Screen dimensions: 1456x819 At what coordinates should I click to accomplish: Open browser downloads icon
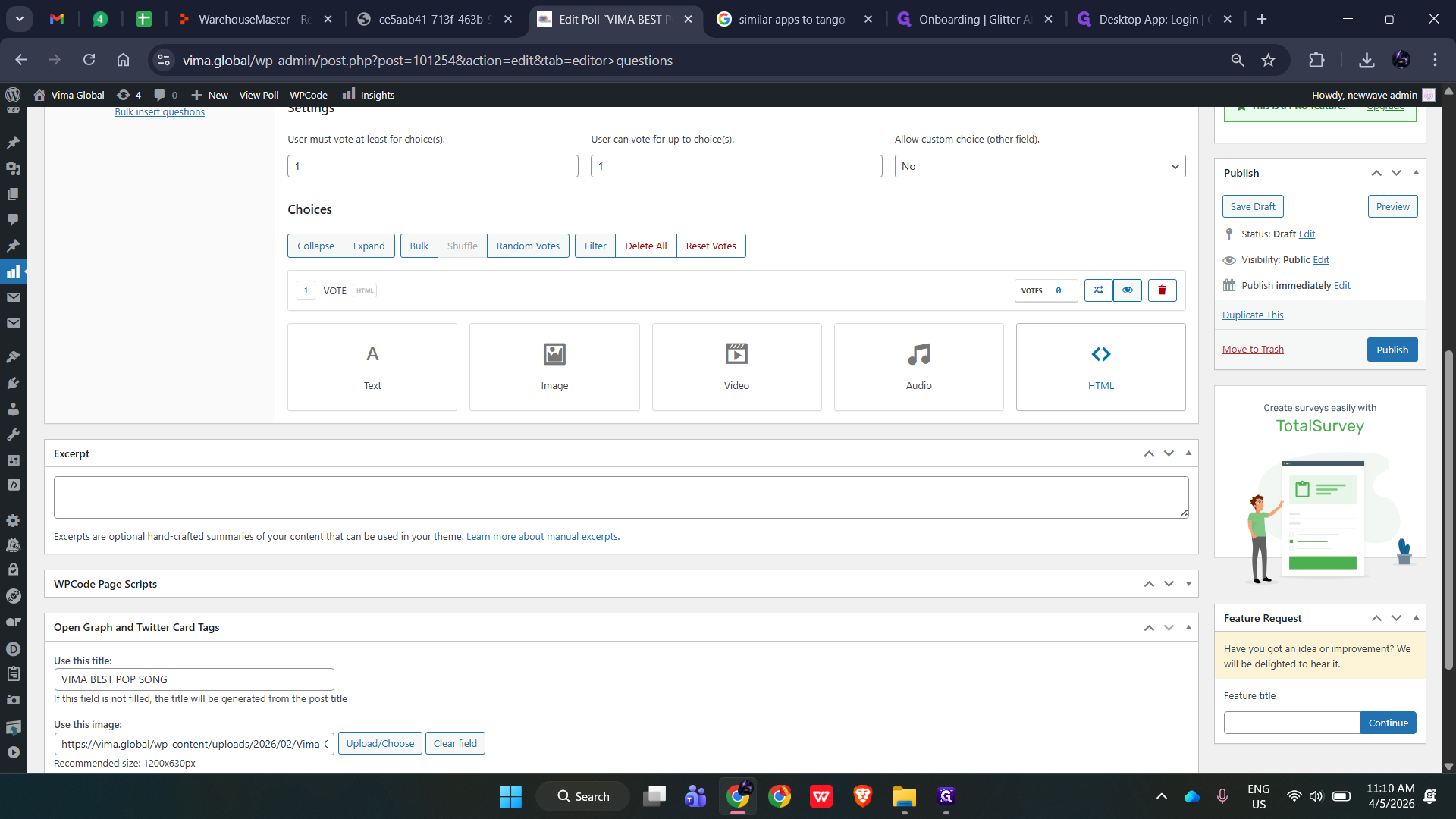(1367, 60)
